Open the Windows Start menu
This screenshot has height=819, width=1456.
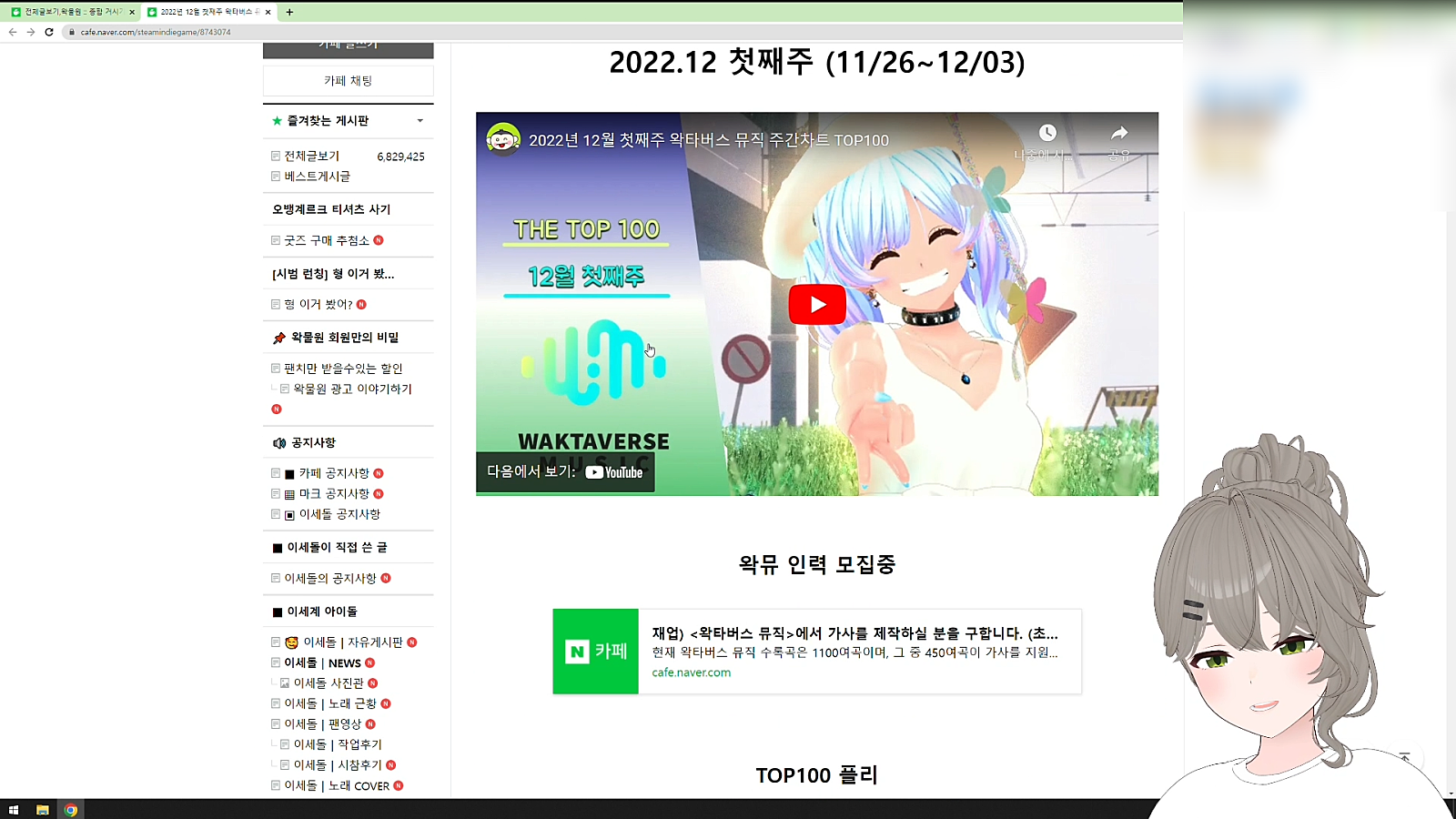click(x=14, y=810)
